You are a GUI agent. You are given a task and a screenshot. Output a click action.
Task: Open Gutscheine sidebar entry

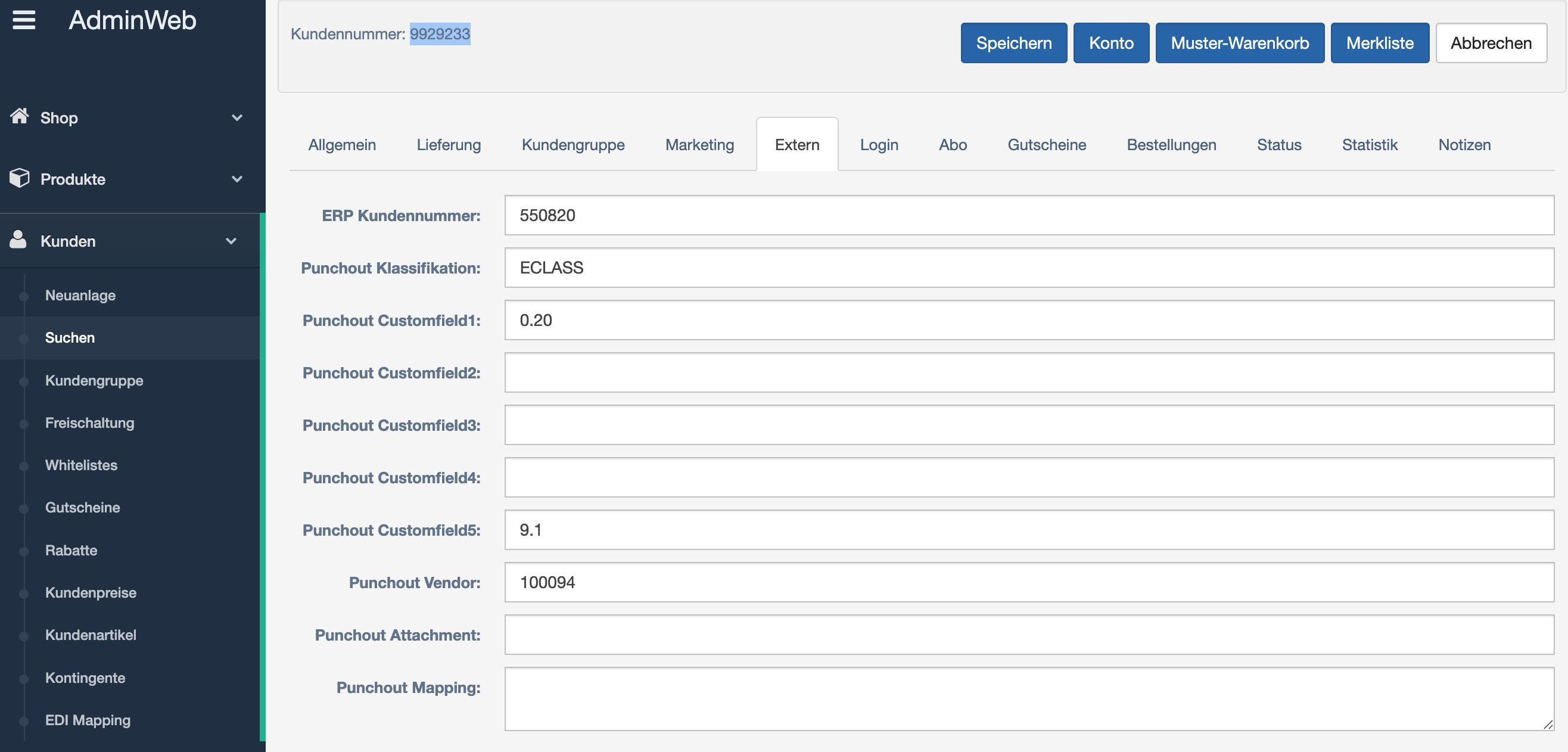click(x=83, y=508)
